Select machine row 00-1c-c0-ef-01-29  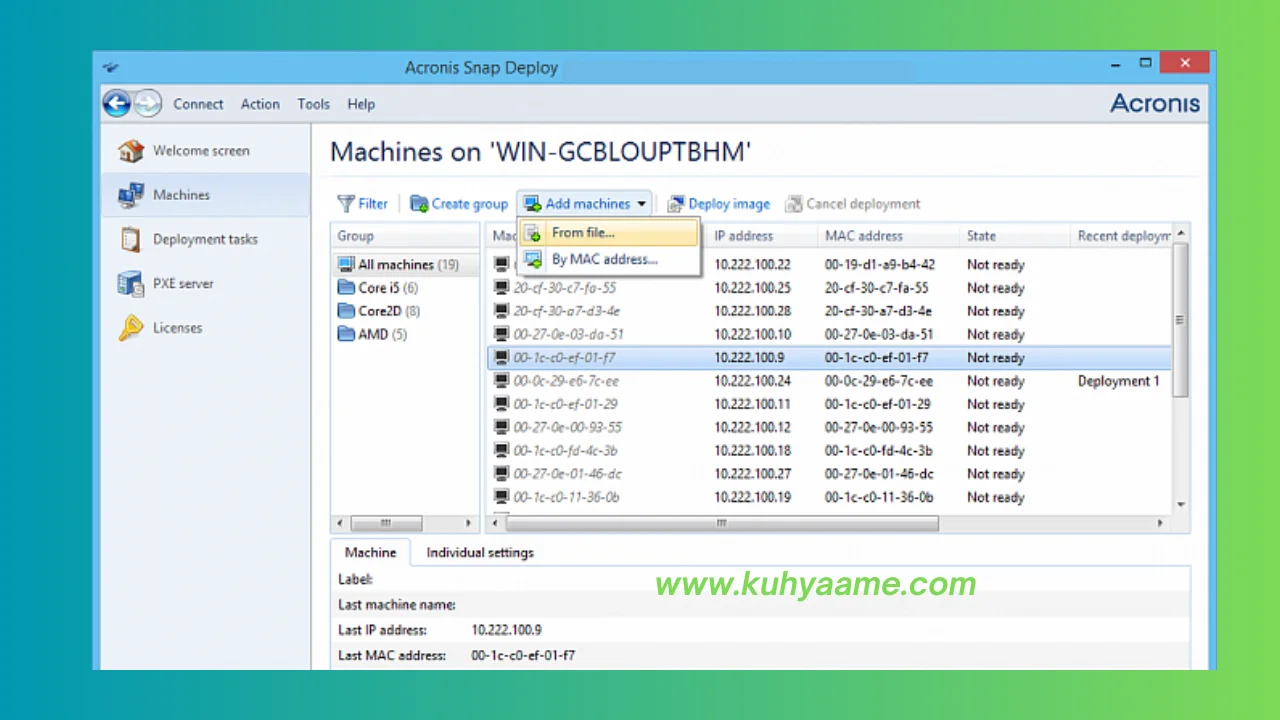[829, 404]
